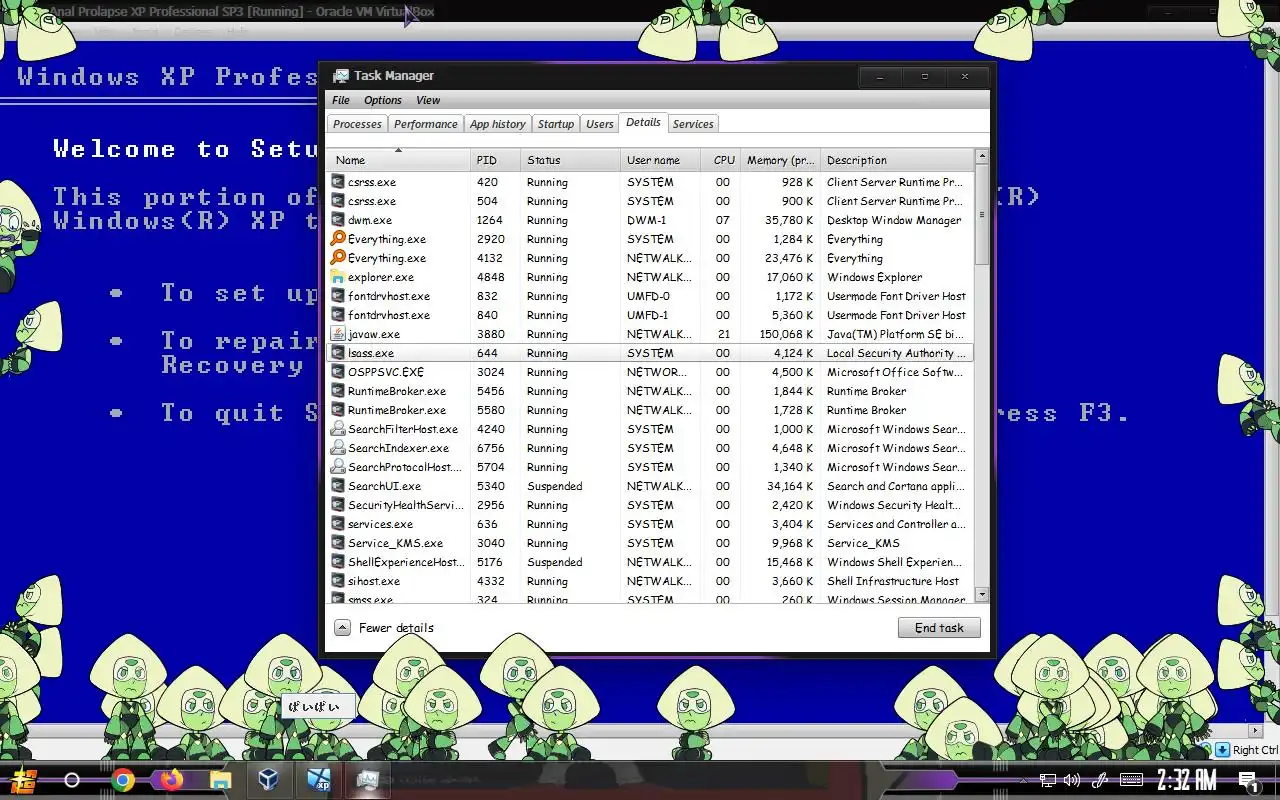The height and width of the screenshot is (800, 1280).
Task: Switch to the XP virtual machine taskbar button
Action: coord(318,780)
